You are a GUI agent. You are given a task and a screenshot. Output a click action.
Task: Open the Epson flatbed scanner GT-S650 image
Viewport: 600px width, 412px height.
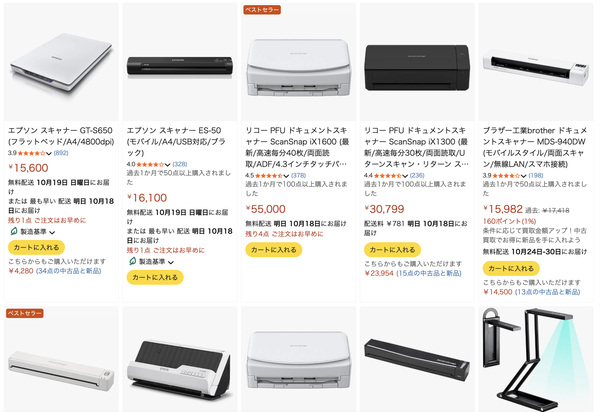click(x=61, y=62)
